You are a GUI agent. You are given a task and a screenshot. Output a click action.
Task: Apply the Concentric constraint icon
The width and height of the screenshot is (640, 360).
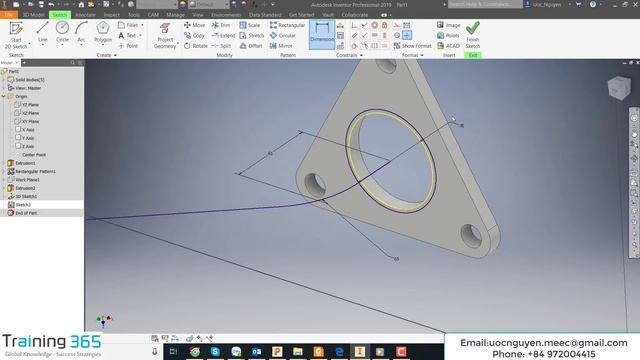(374, 25)
